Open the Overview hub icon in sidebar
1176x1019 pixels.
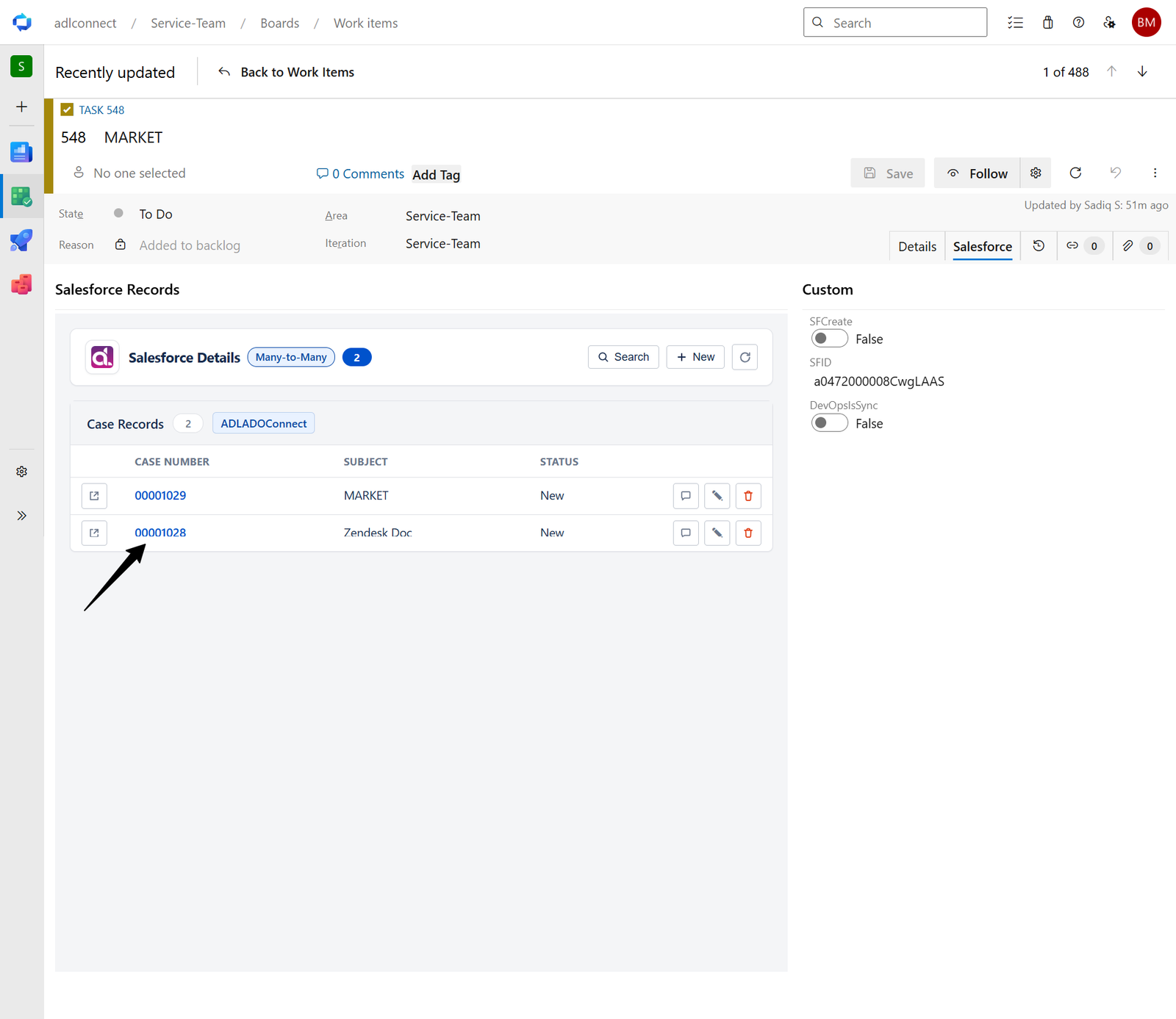[21, 152]
